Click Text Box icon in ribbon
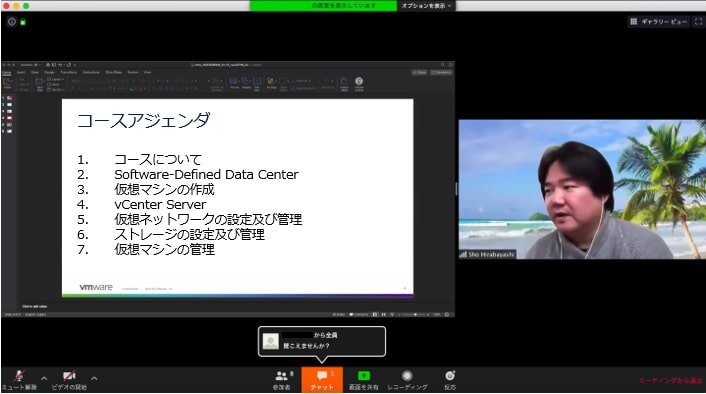This screenshot has width=706, height=394. click(x=257, y=84)
